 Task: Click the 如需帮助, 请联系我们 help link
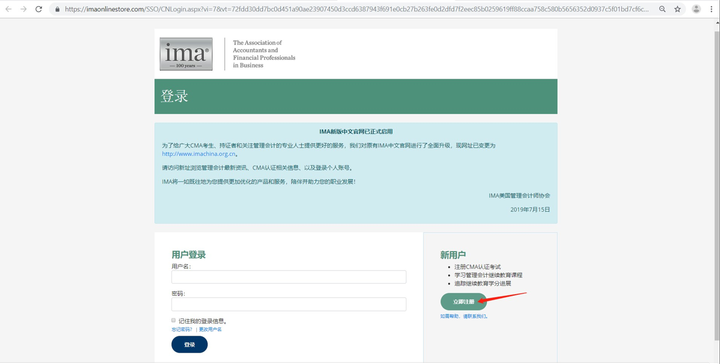point(464,316)
